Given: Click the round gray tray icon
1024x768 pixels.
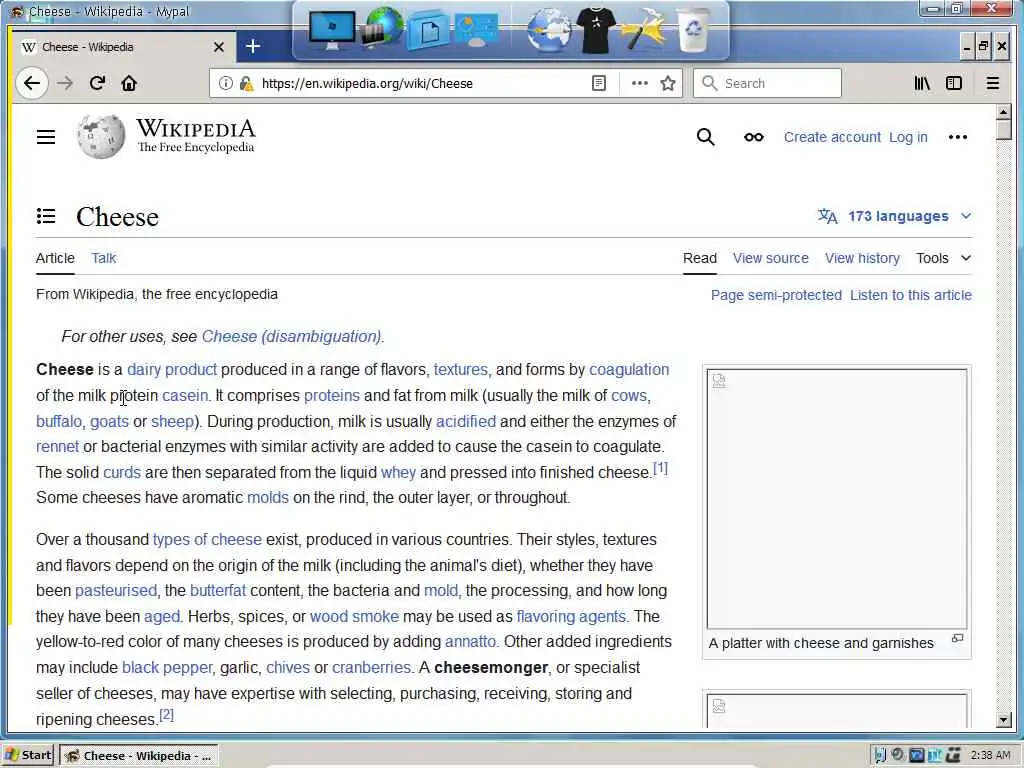Looking at the screenshot, I should (x=897, y=755).
